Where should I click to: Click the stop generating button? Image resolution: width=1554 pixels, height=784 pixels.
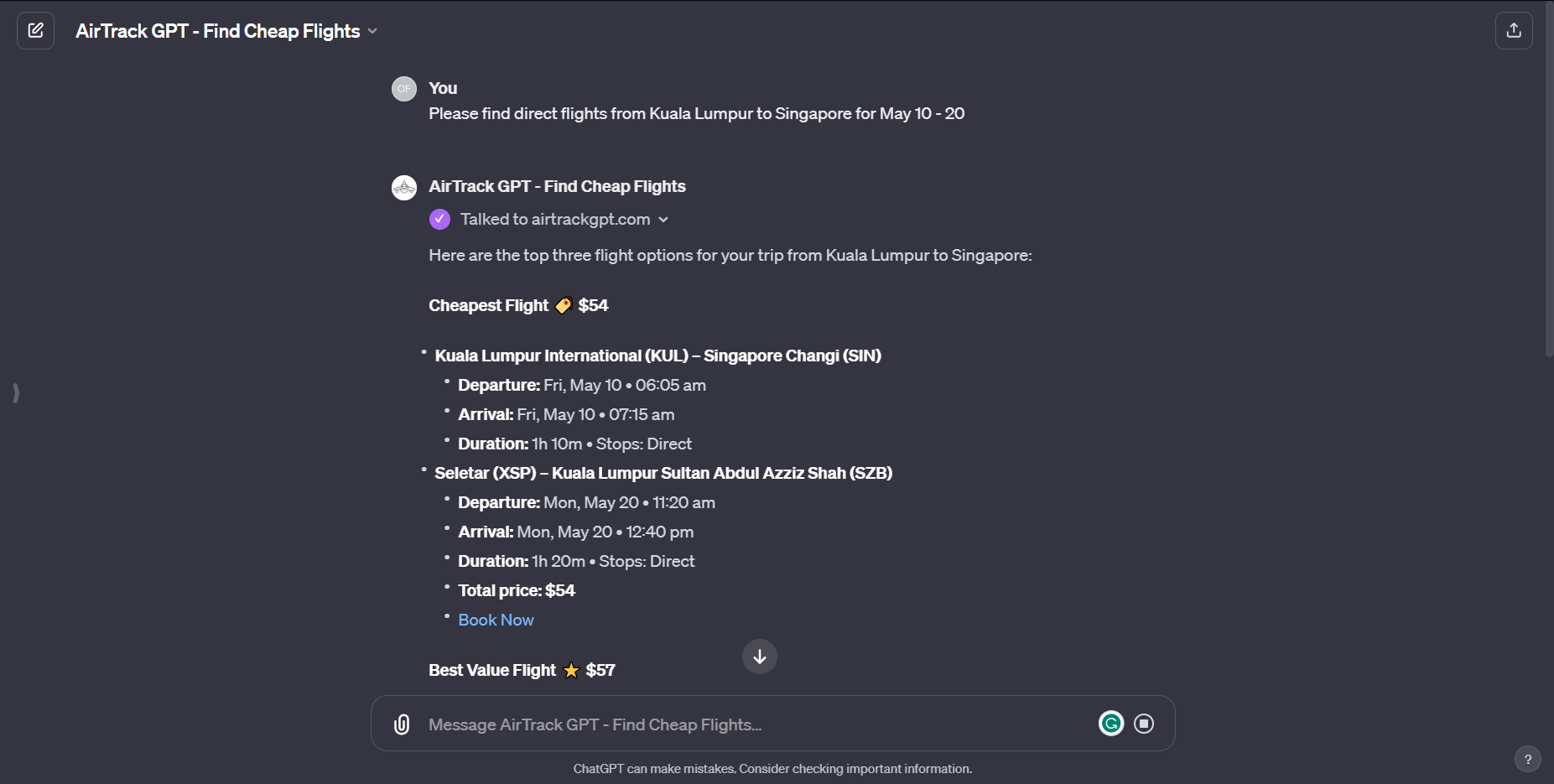tap(1144, 724)
